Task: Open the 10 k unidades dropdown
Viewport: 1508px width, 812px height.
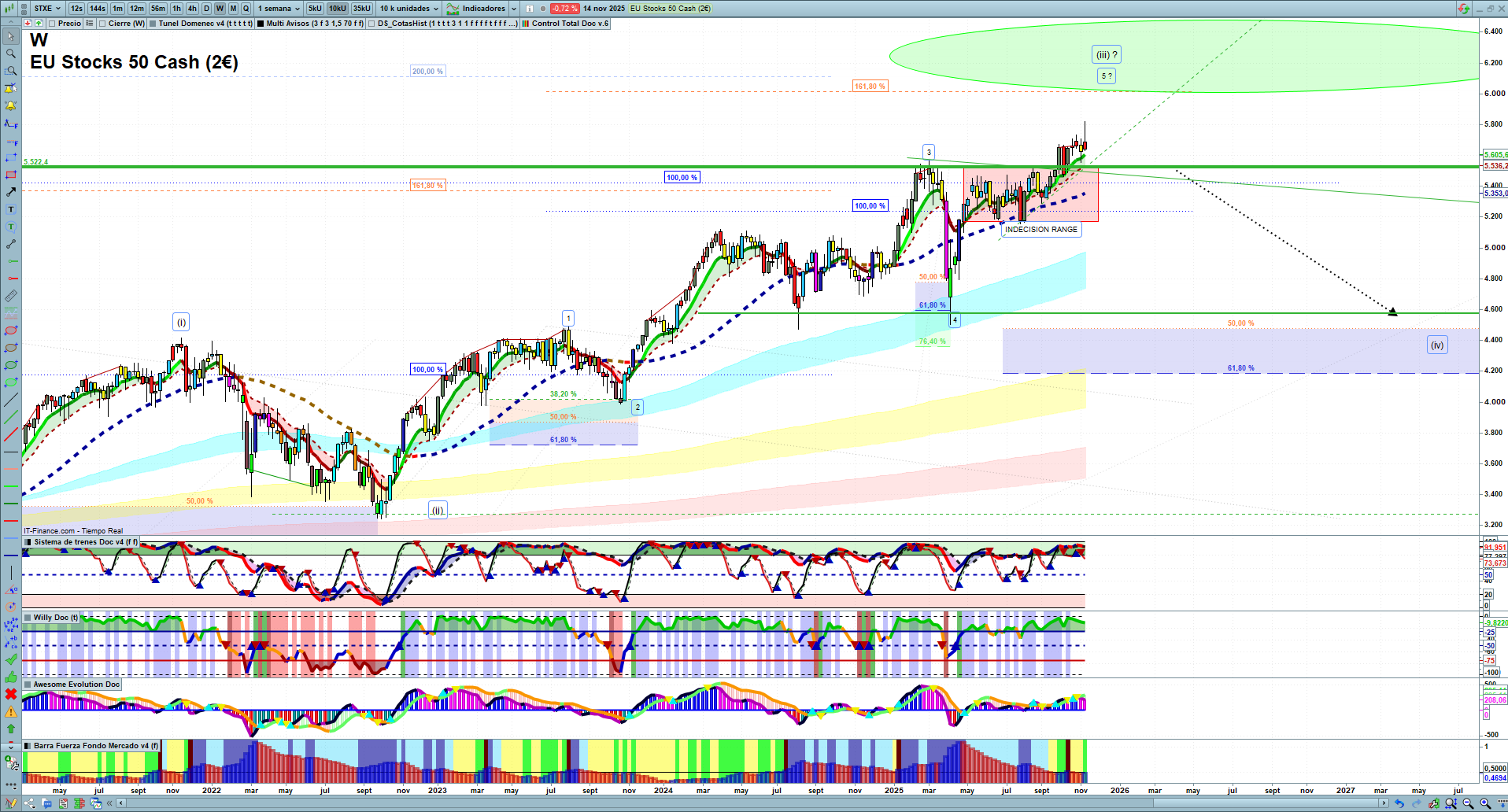Action: pyautogui.click(x=409, y=9)
